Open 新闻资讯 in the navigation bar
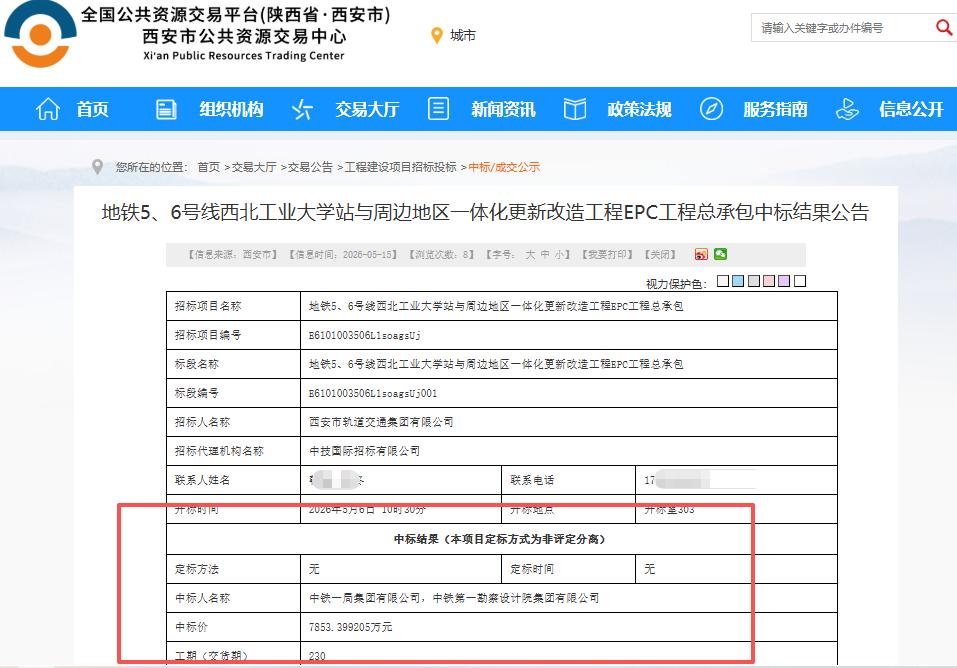Image resolution: width=957 pixels, height=668 pixels. tap(504, 109)
